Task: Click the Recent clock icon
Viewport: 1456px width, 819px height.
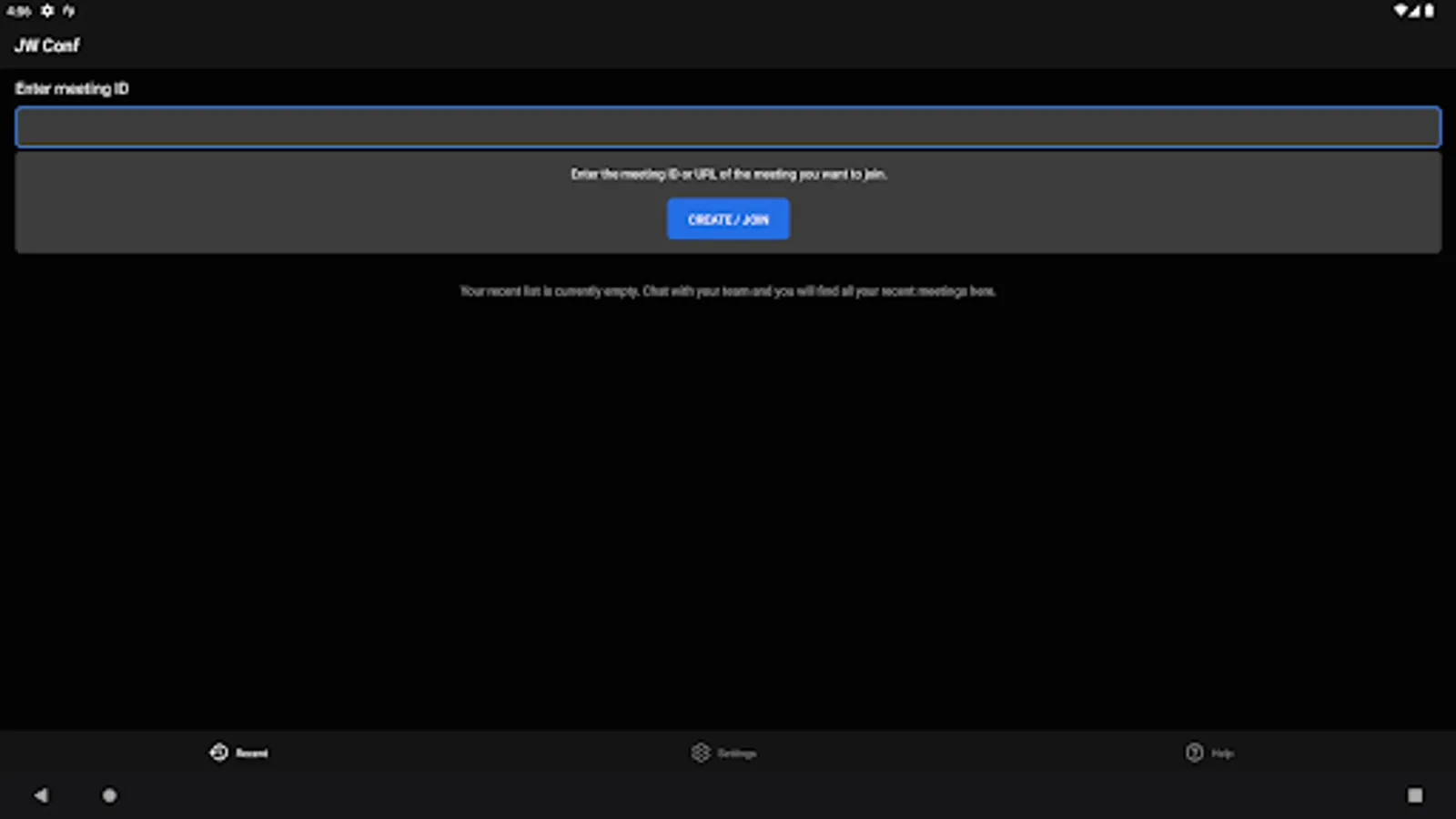Action: pyautogui.click(x=219, y=753)
